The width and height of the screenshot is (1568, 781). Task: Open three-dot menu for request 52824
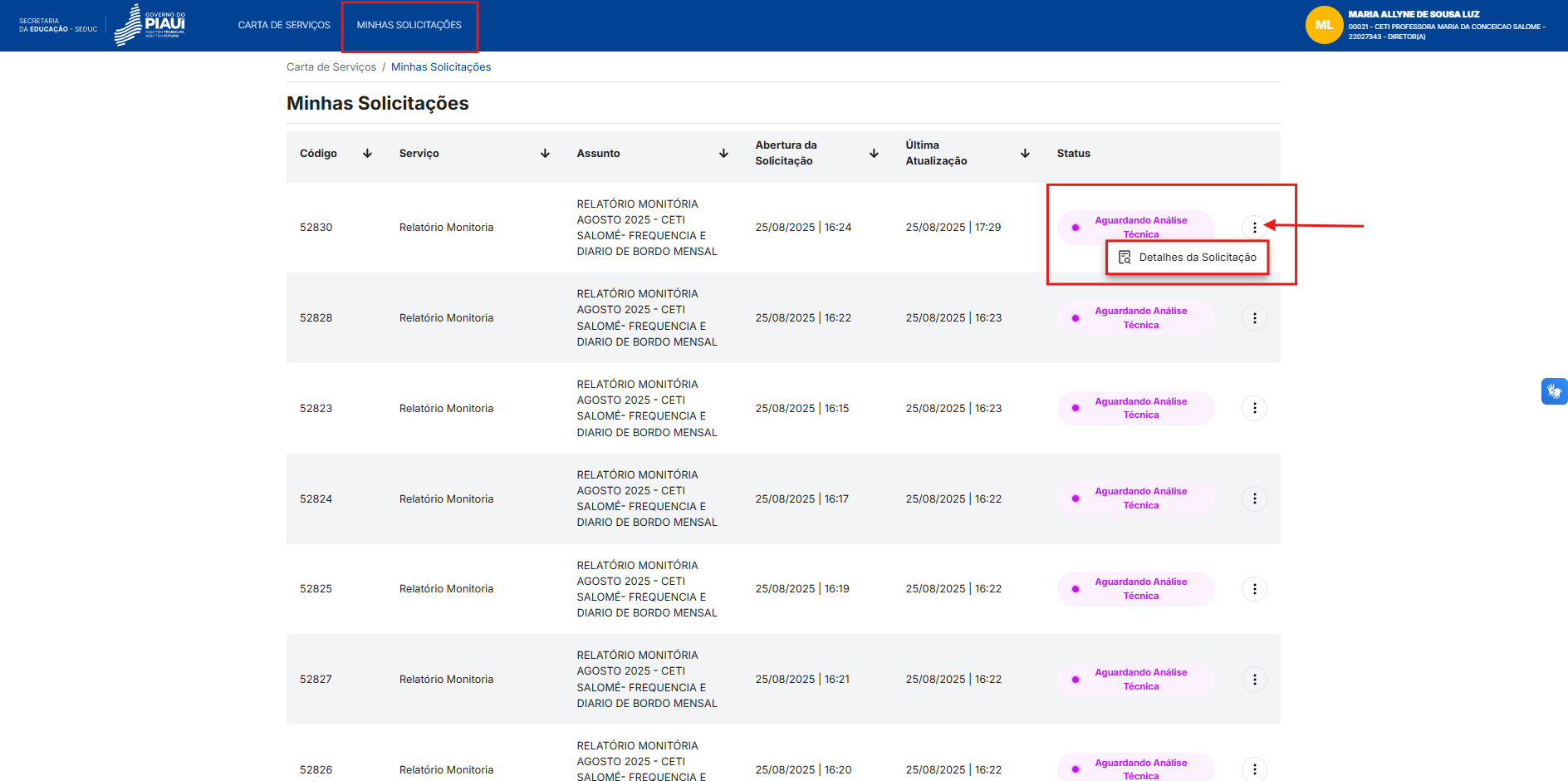(1254, 499)
